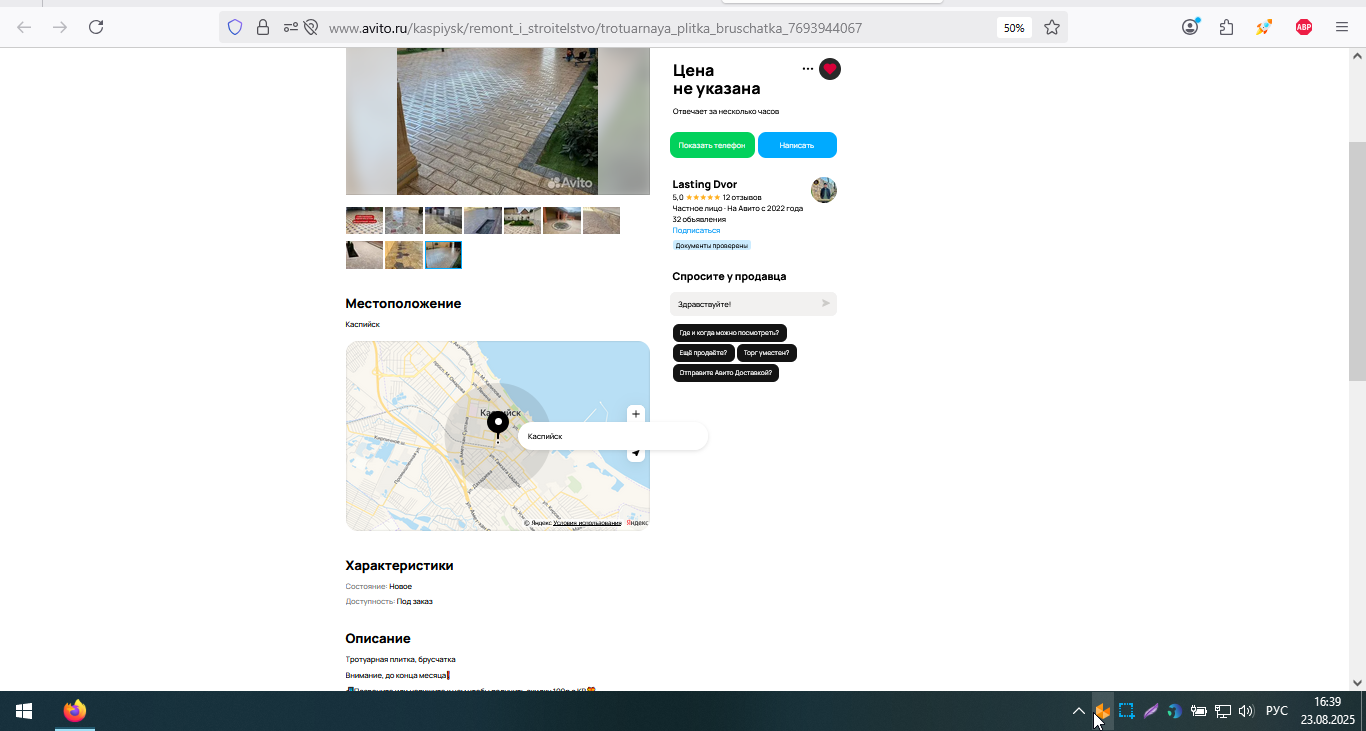Click the Здравствуйте! message input field
This screenshot has width=1366, height=731.
pos(745,304)
